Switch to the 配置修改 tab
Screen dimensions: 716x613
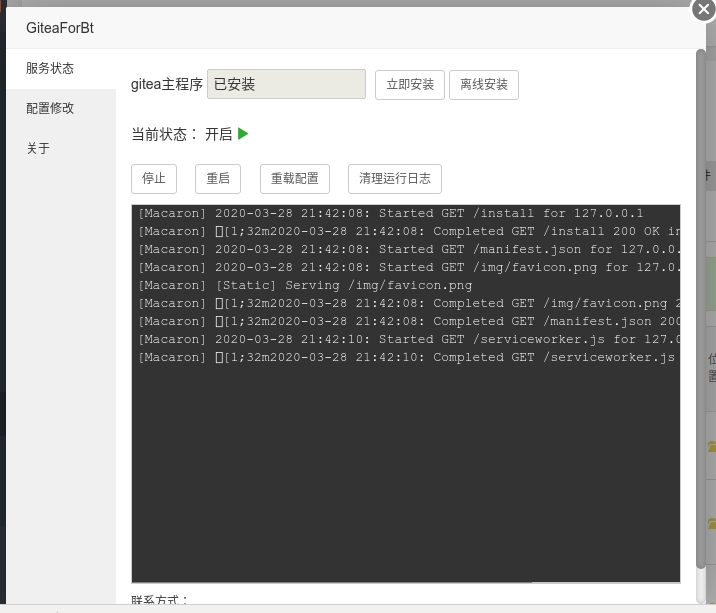click(x=61, y=109)
